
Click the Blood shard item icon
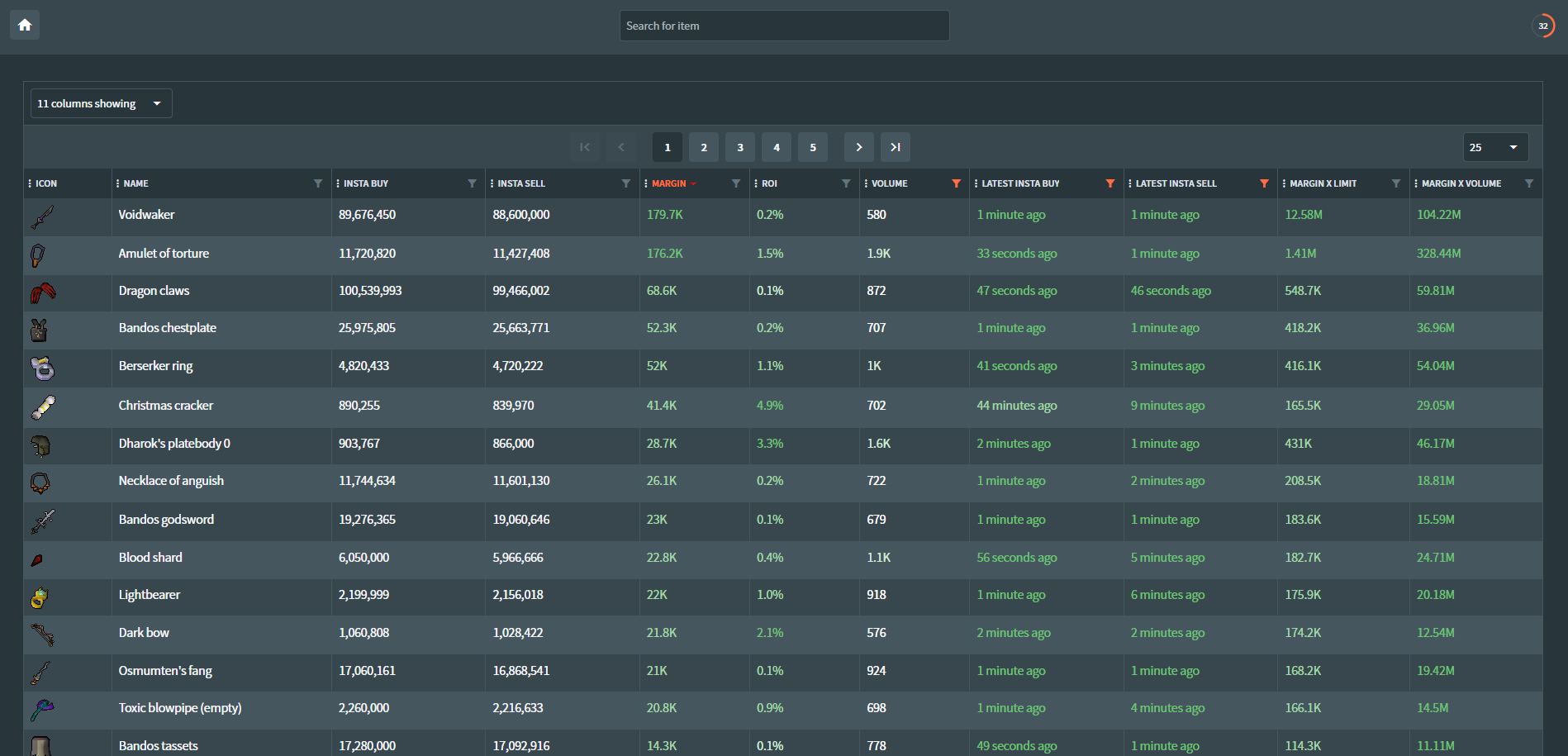pos(37,560)
